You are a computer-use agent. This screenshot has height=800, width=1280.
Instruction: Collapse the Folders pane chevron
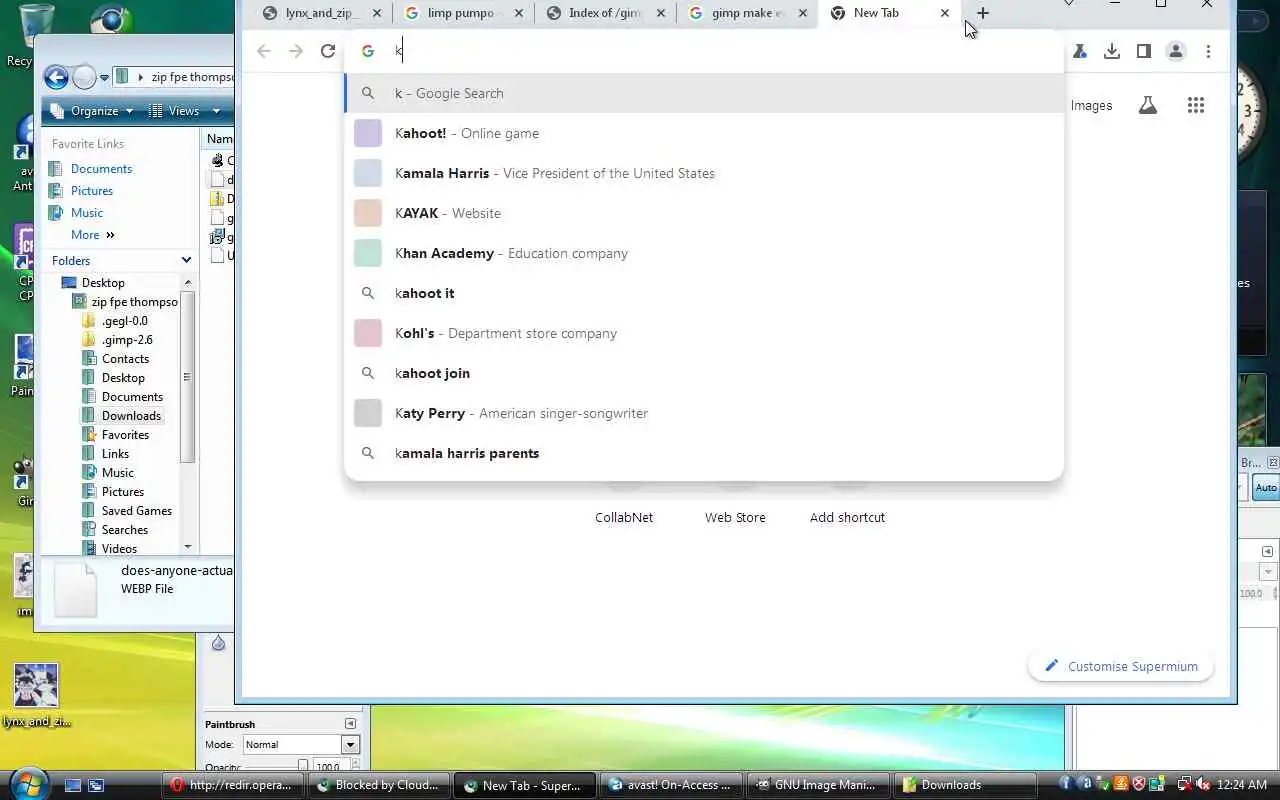pos(186,260)
